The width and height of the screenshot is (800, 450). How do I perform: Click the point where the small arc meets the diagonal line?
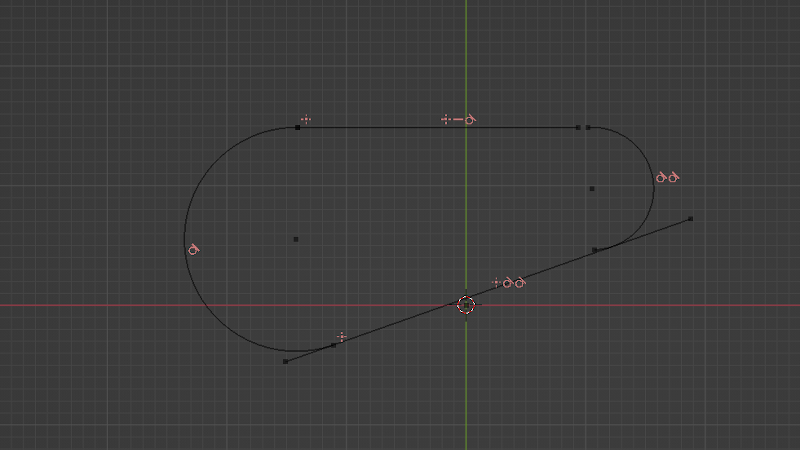pos(595,250)
